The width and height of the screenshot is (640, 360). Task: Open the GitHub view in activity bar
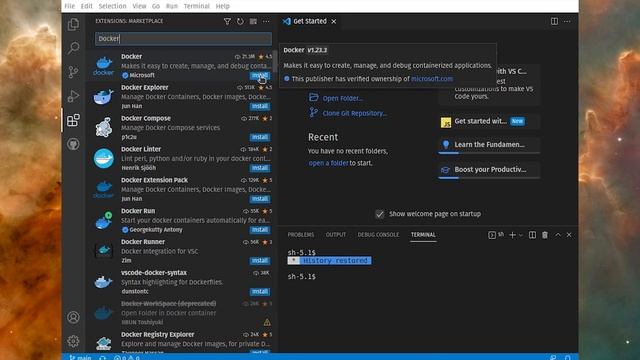coord(73,144)
